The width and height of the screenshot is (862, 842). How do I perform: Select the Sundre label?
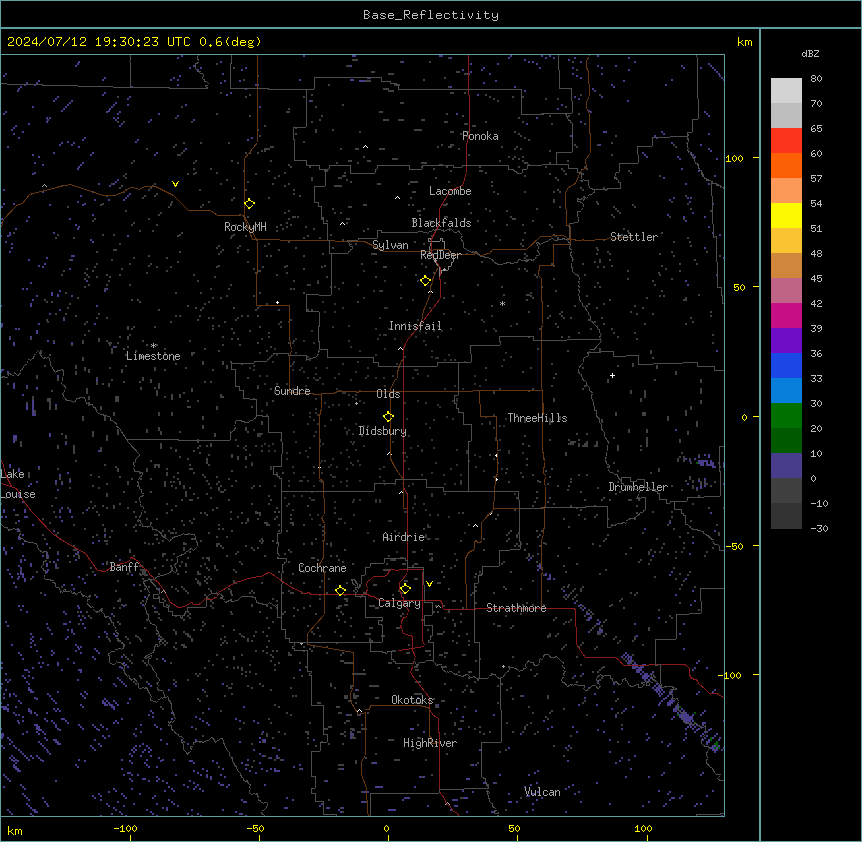[x=292, y=391]
